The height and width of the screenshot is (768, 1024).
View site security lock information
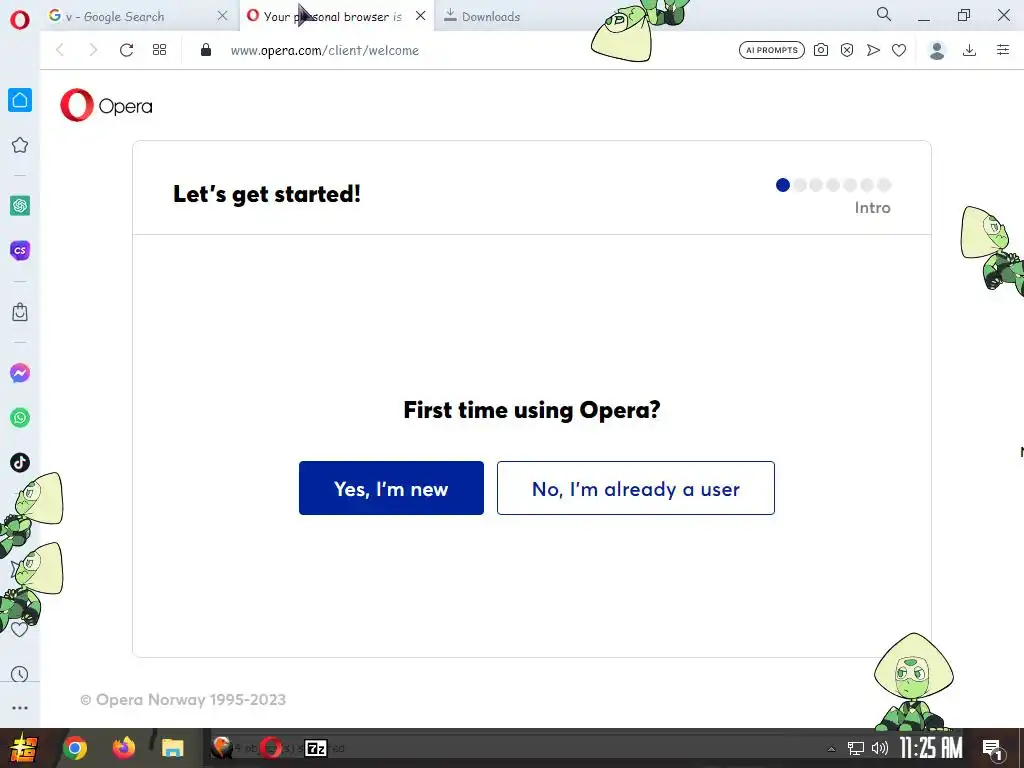click(206, 50)
